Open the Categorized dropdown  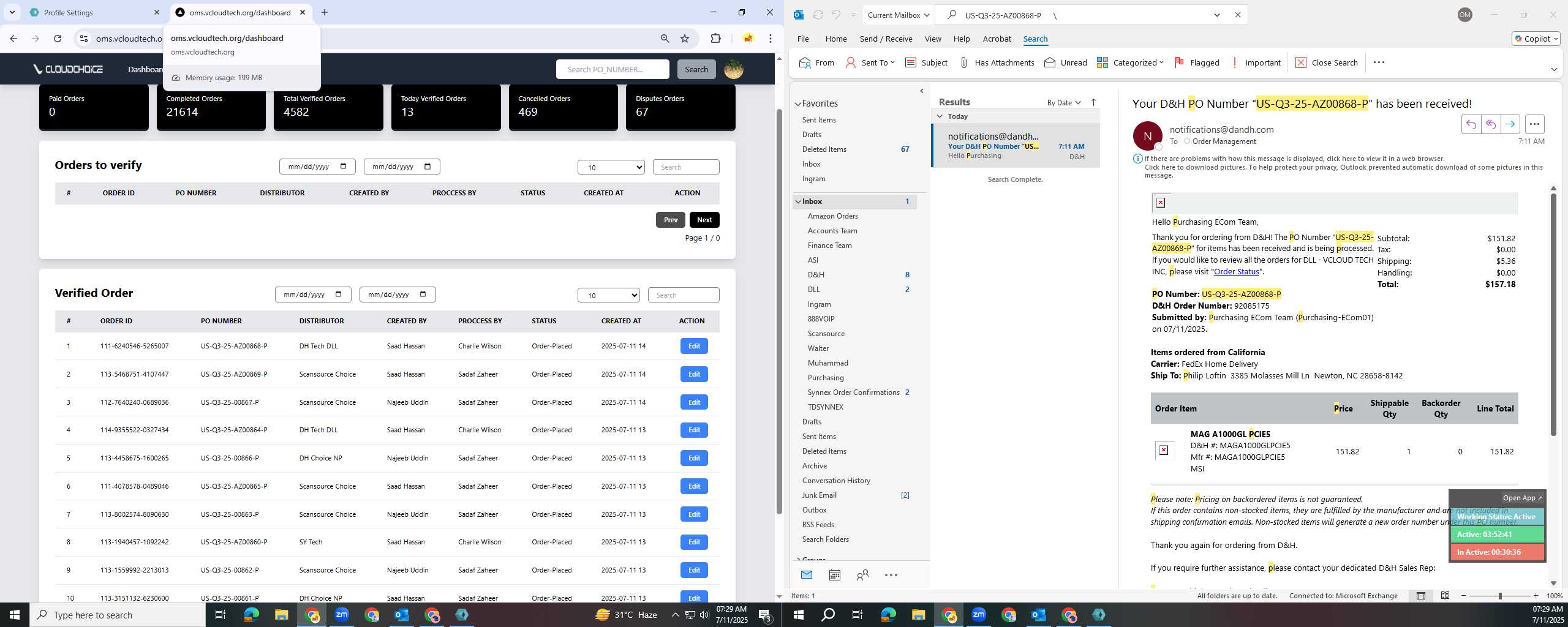tap(1130, 62)
